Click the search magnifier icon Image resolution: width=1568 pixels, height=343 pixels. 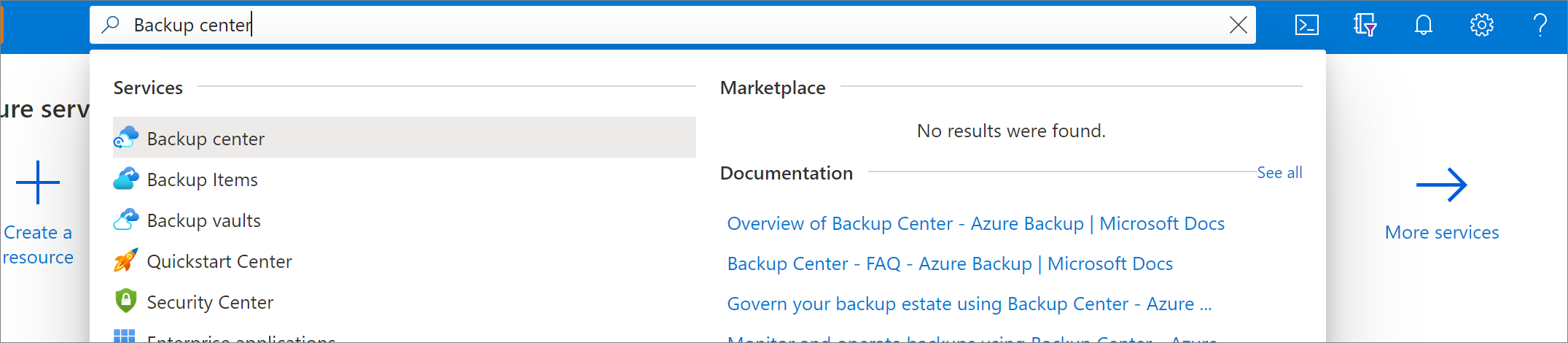[x=111, y=25]
